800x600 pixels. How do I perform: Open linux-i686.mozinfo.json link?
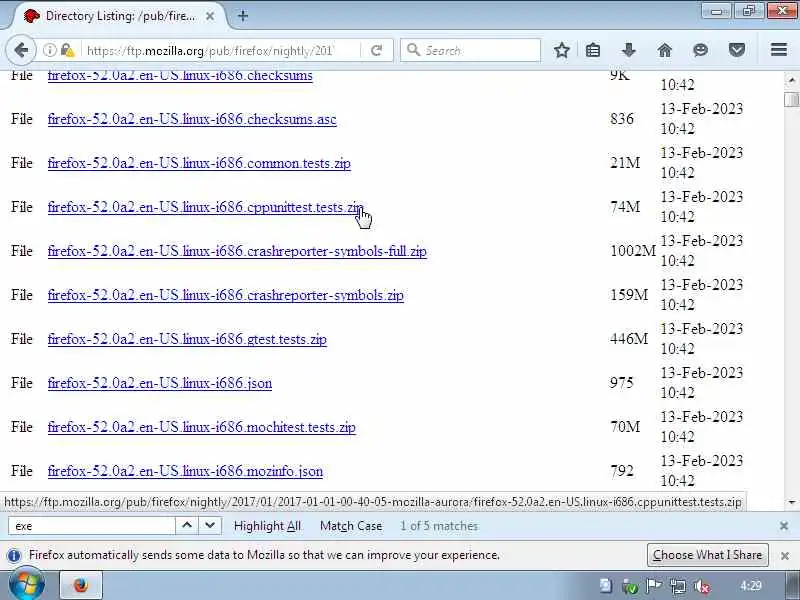click(x=185, y=471)
